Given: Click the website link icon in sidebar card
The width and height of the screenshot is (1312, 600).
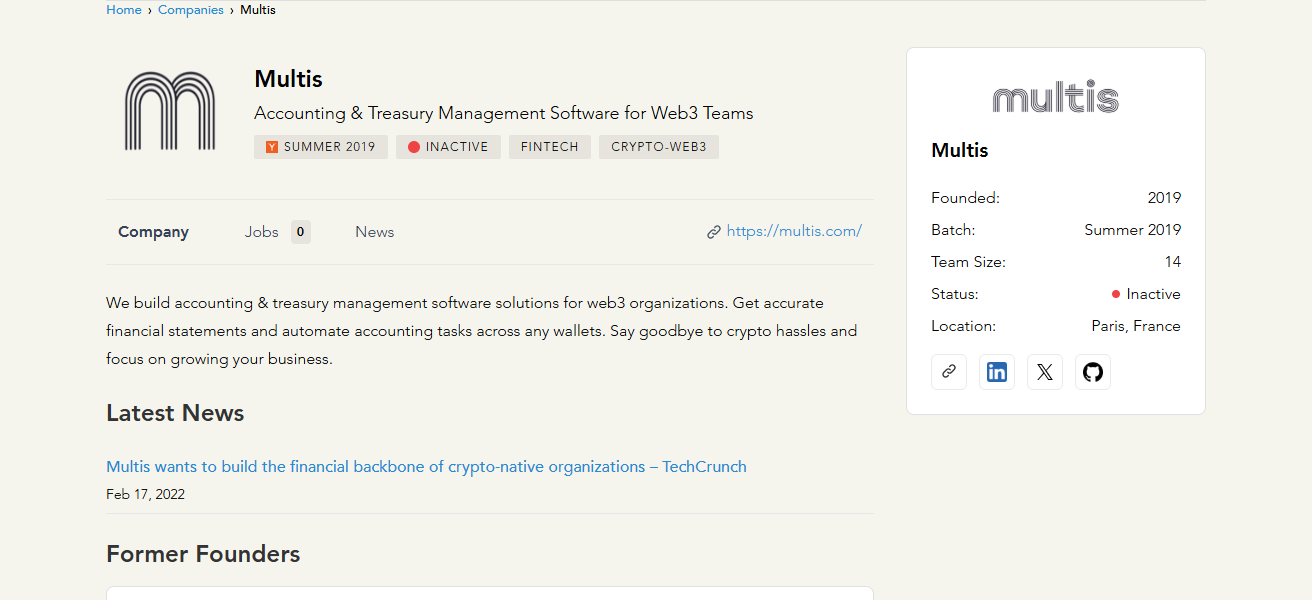Looking at the screenshot, I should tap(948, 372).
